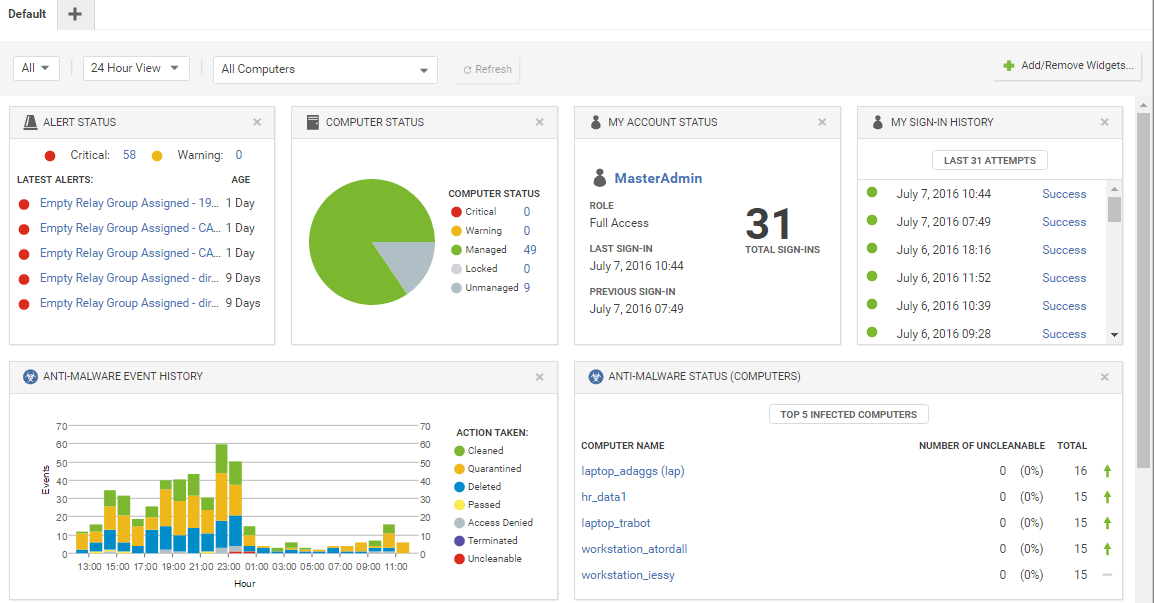Image resolution: width=1154 pixels, height=603 pixels.
Task: Click the LAST 31 ATTEMPTS button
Action: pyautogui.click(x=989, y=159)
